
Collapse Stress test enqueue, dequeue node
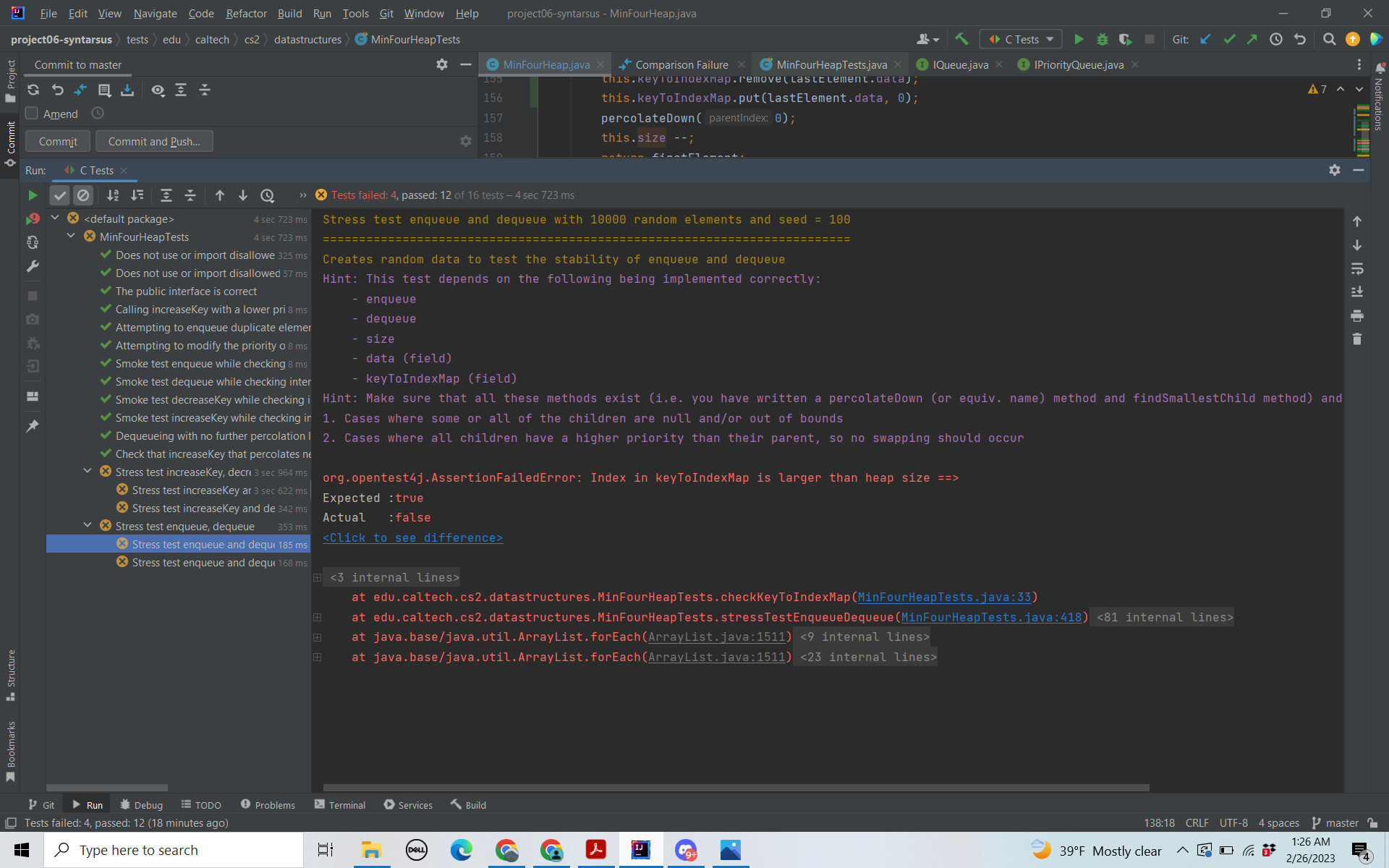pos(88,526)
